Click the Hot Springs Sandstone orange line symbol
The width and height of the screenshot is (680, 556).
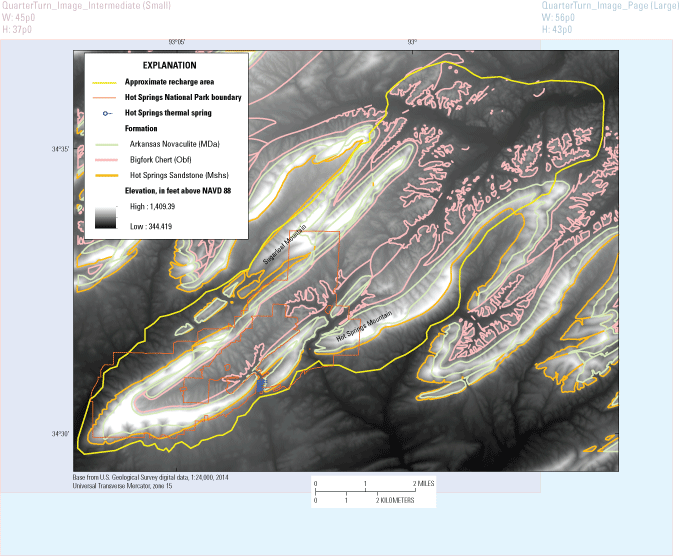[105, 174]
